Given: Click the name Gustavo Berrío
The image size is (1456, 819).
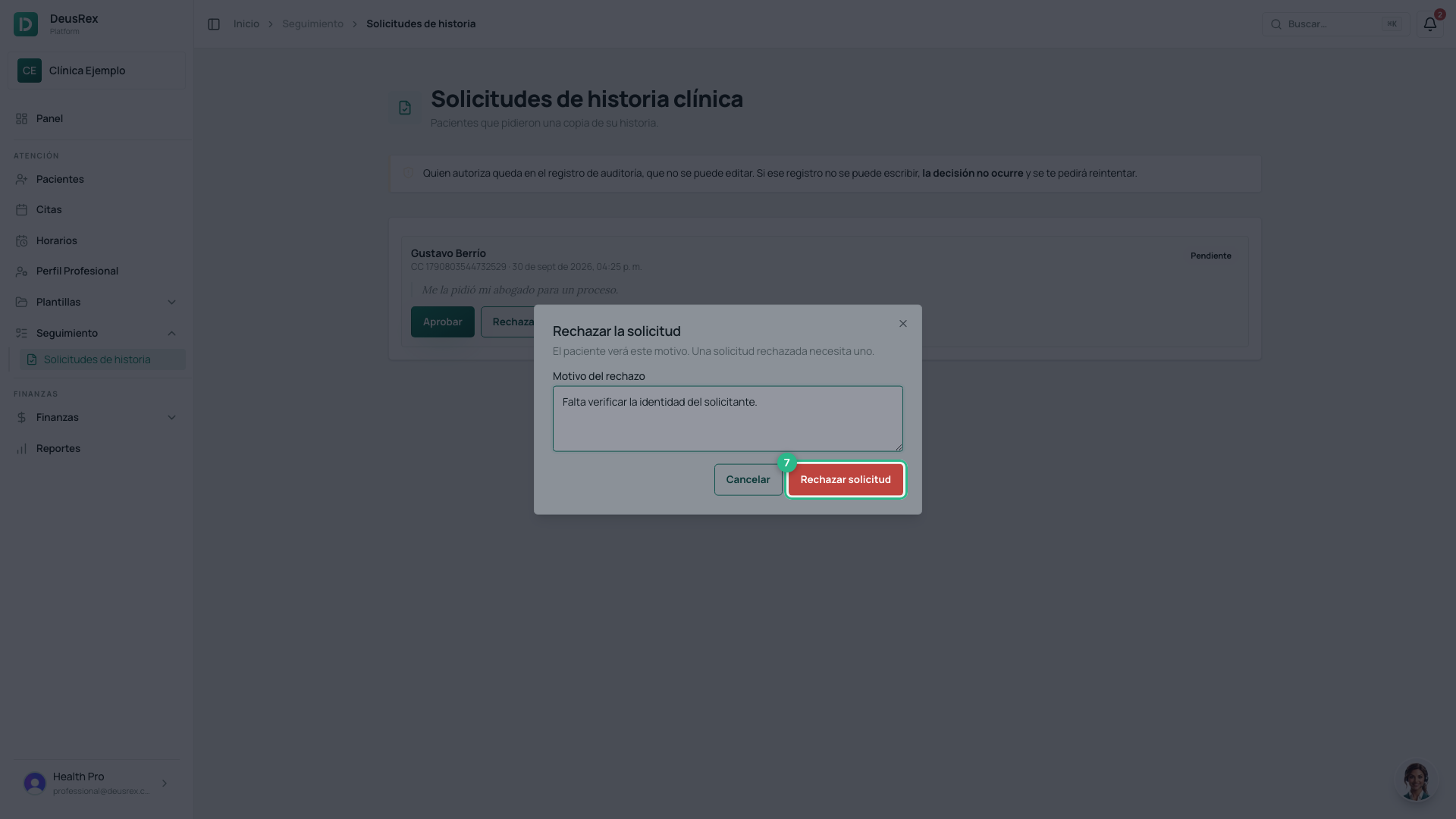Looking at the screenshot, I should click(448, 254).
